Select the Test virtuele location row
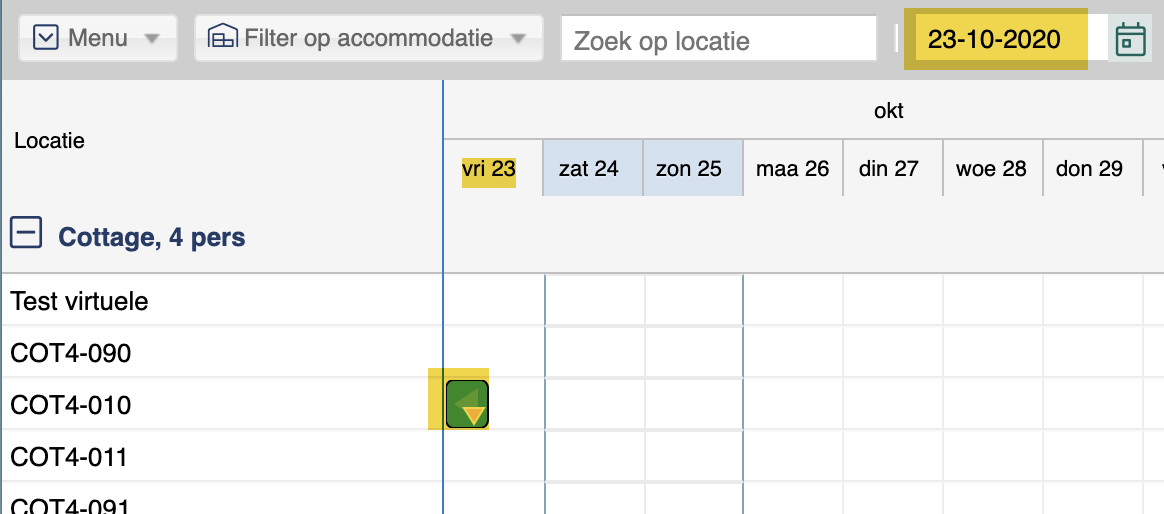 222,300
